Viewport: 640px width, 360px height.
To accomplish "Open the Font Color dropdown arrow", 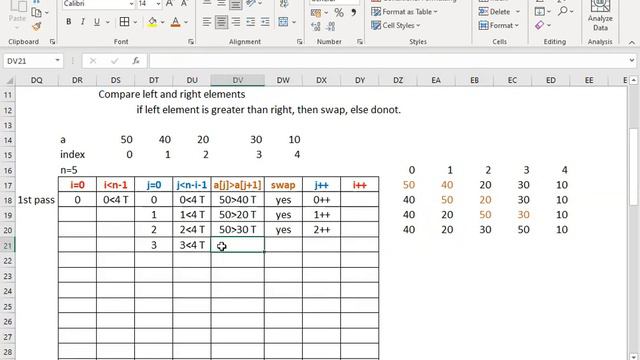I will point(186,22).
